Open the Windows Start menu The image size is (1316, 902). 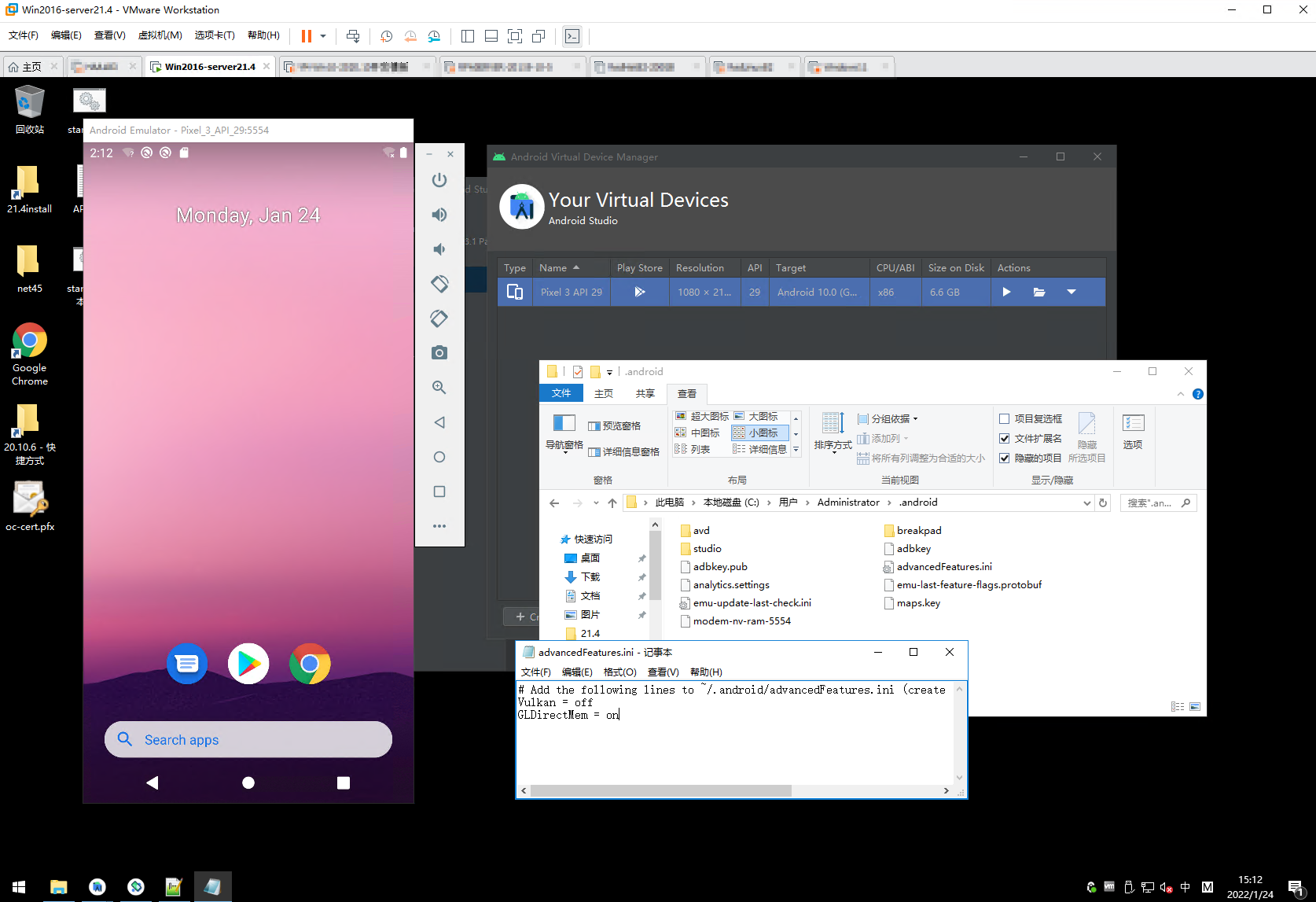(17, 887)
